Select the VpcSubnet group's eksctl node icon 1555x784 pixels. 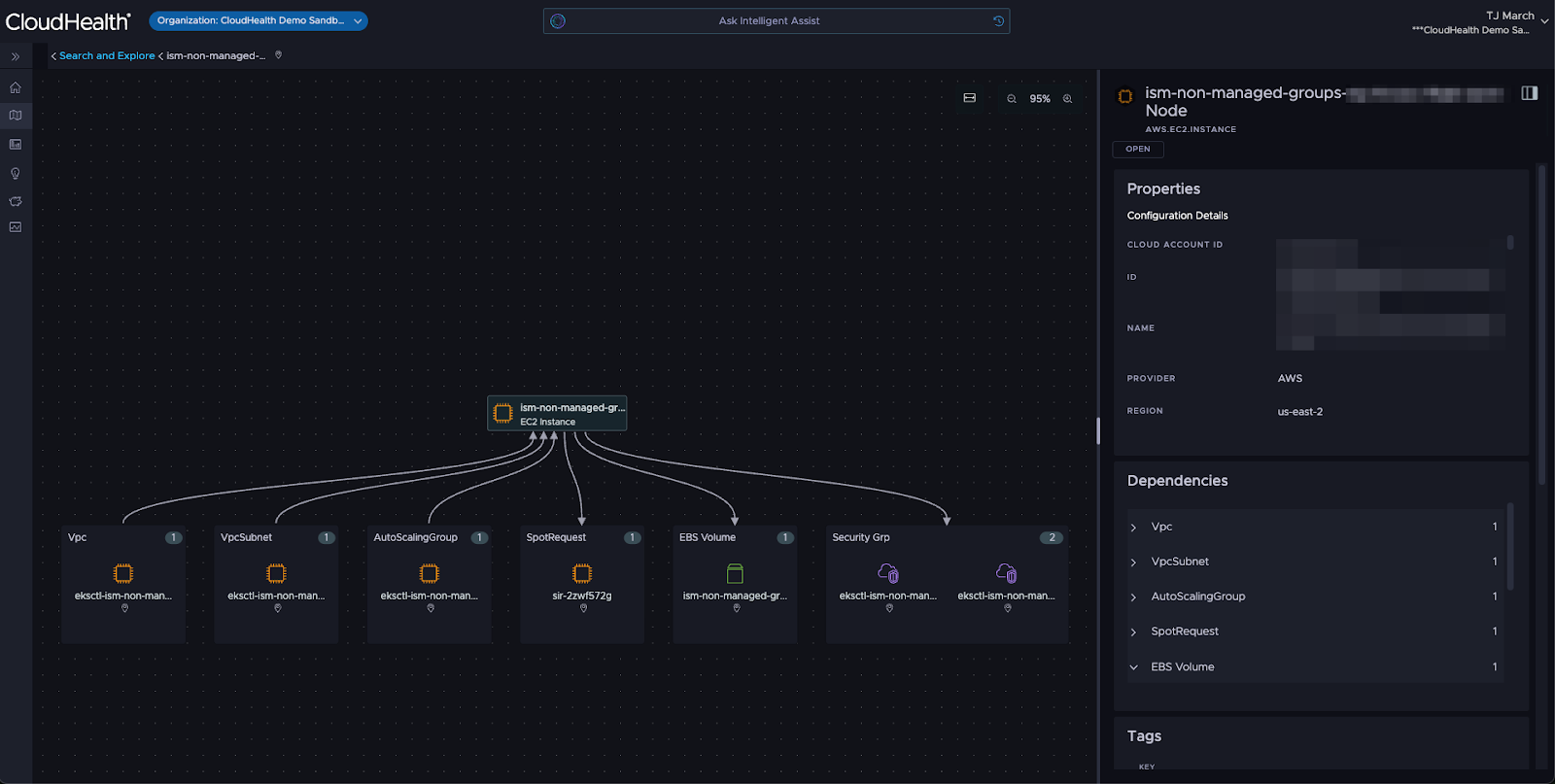pos(277,573)
